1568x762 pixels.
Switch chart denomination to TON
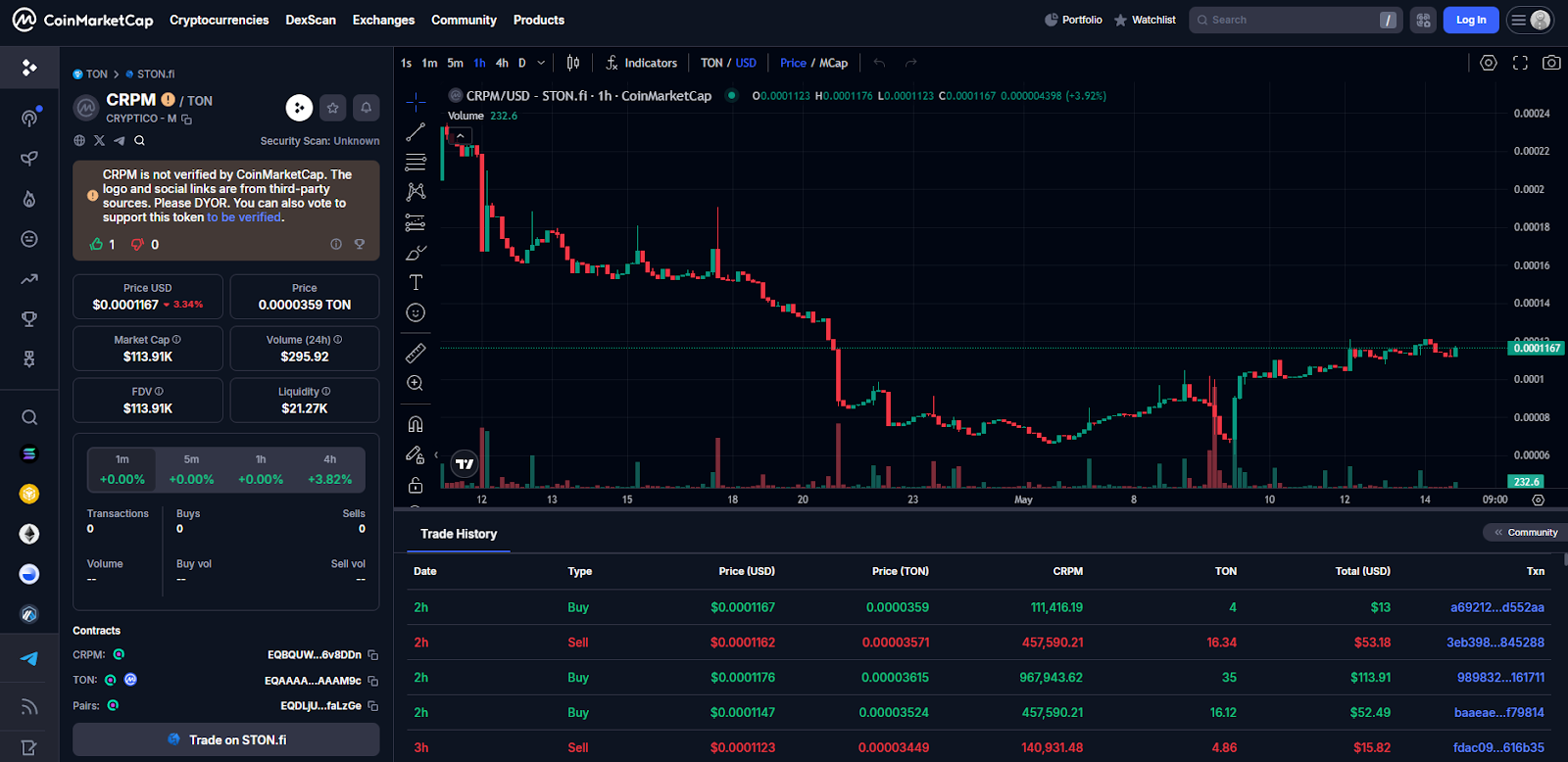tap(711, 63)
